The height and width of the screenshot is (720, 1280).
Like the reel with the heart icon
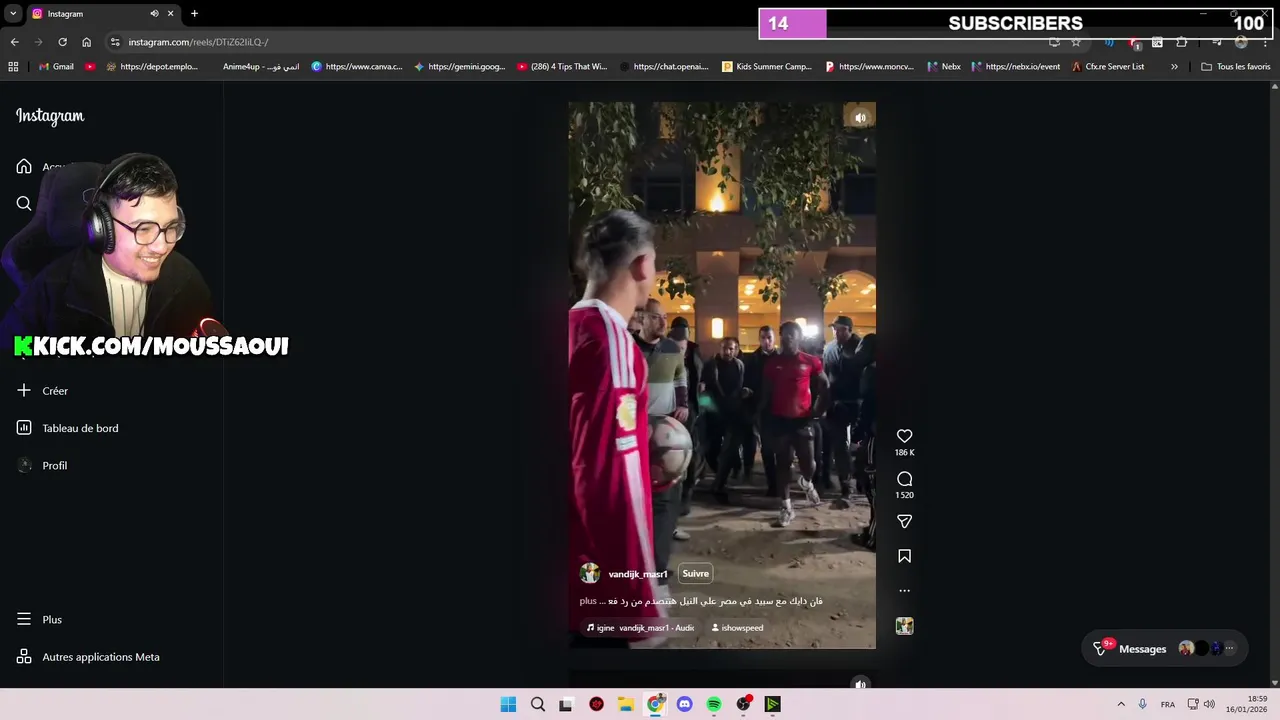(904, 436)
